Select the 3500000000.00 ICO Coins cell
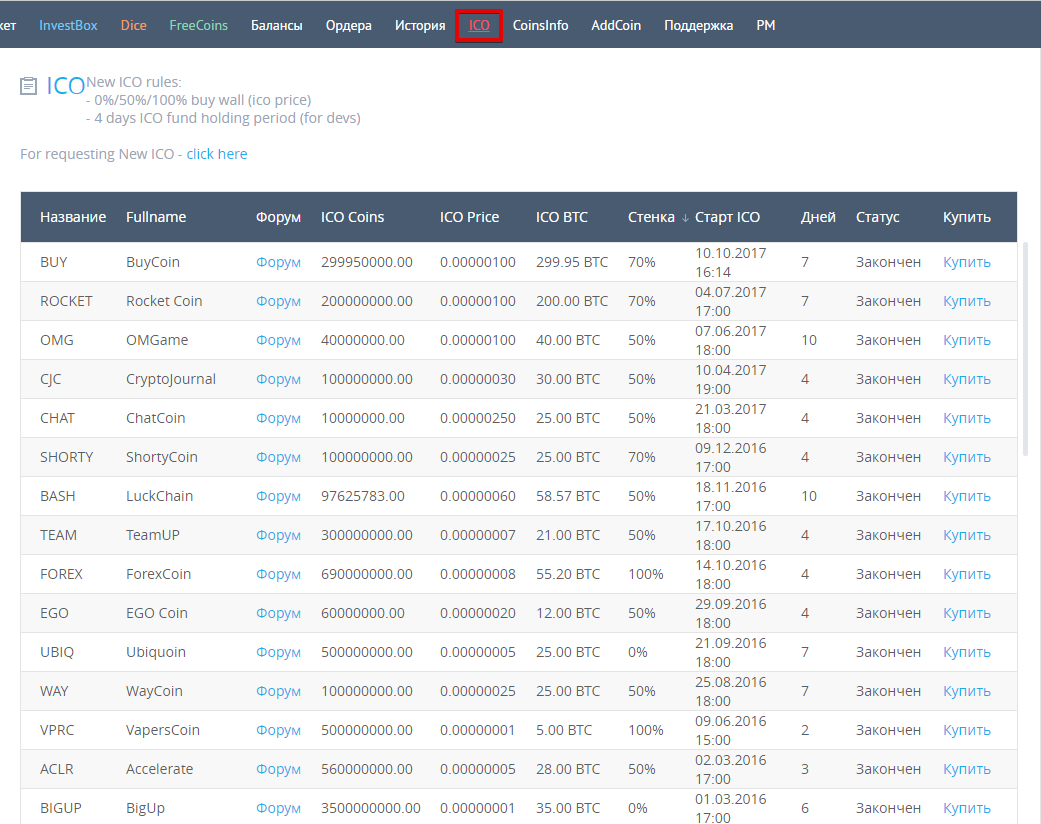Viewport: 1041px width, 824px height. click(x=370, y=808)
